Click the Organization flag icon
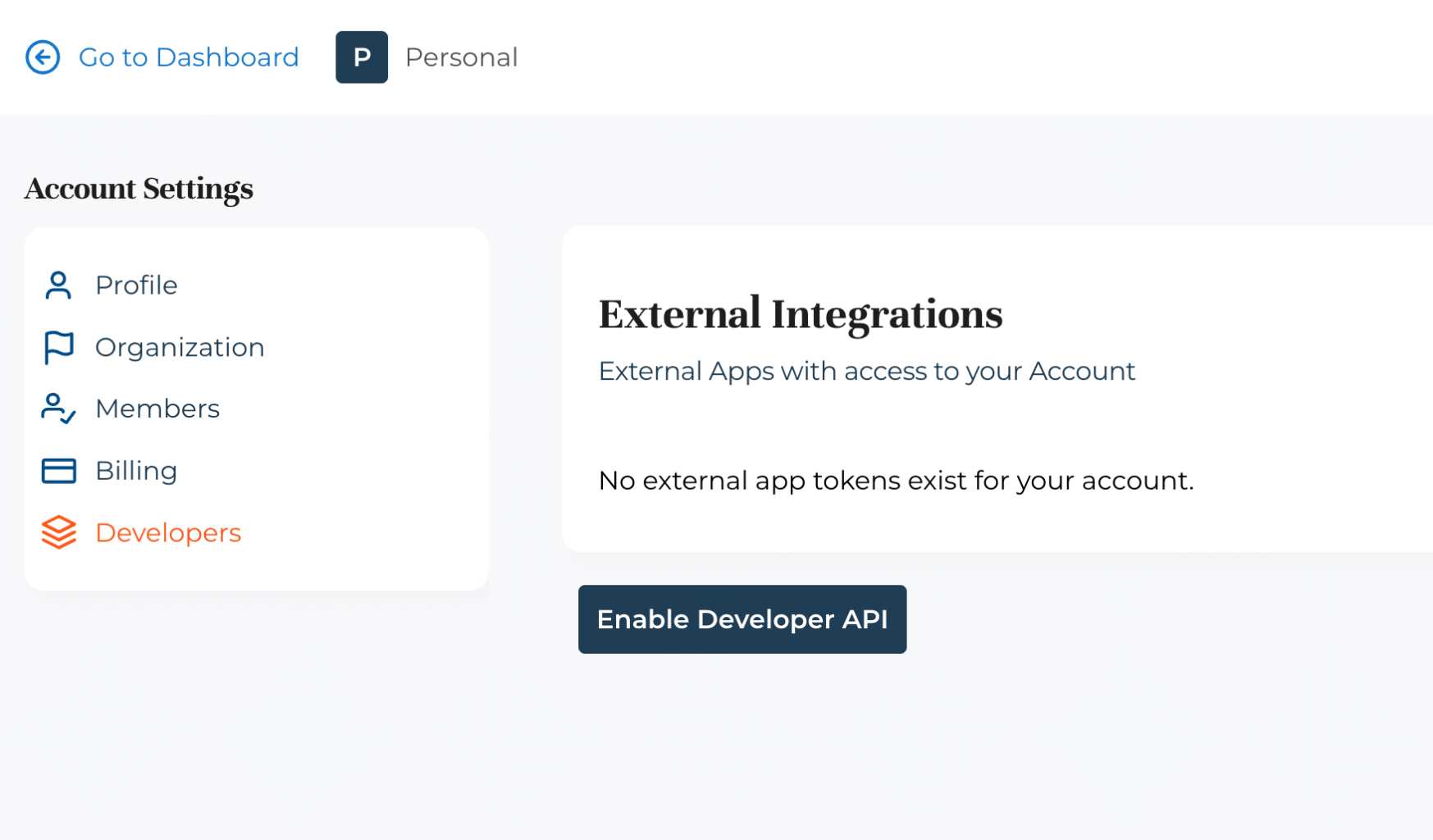The height and width of the screenshot is (840, 1433). point(58,348)
